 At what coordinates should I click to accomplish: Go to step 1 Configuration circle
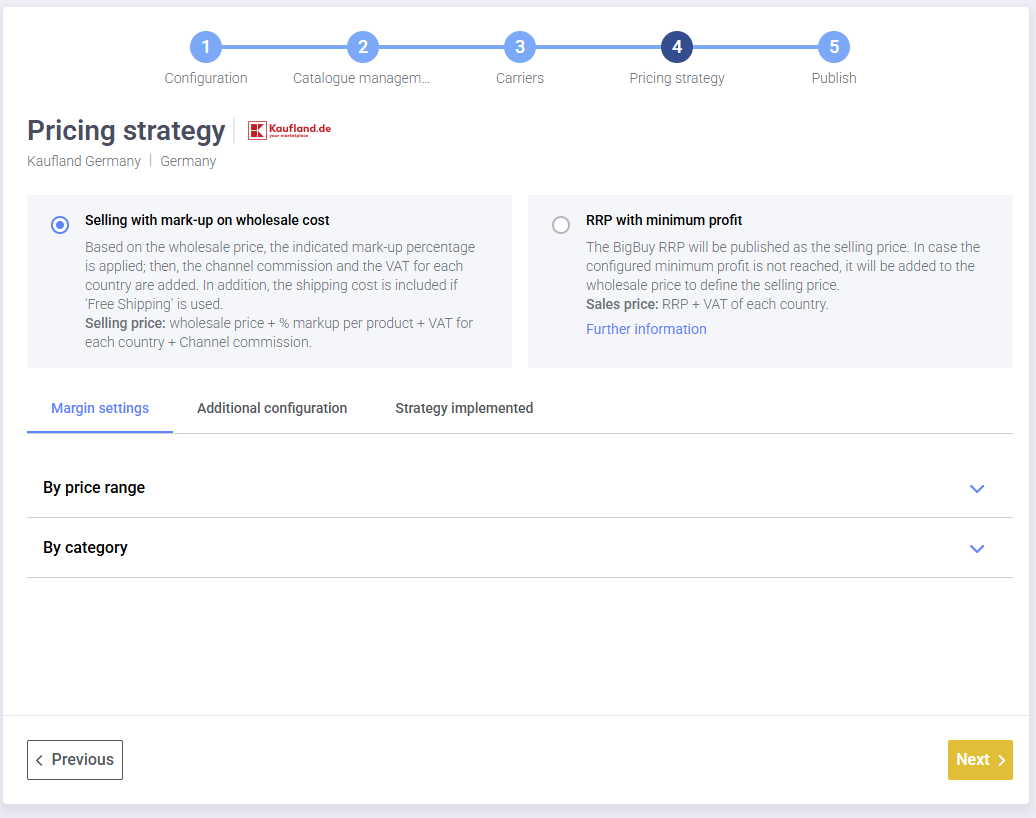[206, 47]
